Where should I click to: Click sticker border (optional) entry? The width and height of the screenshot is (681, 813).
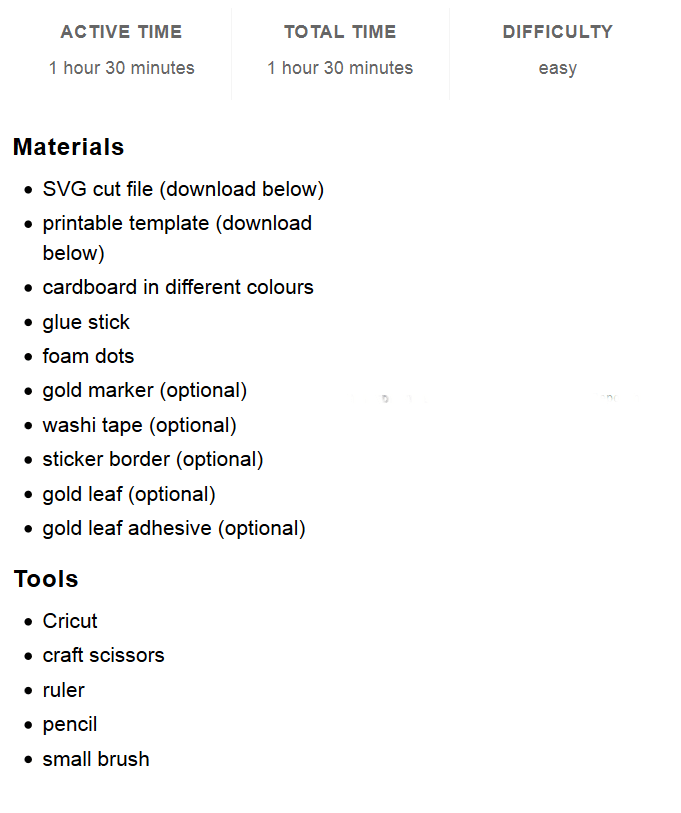click(x=153, y=459)
